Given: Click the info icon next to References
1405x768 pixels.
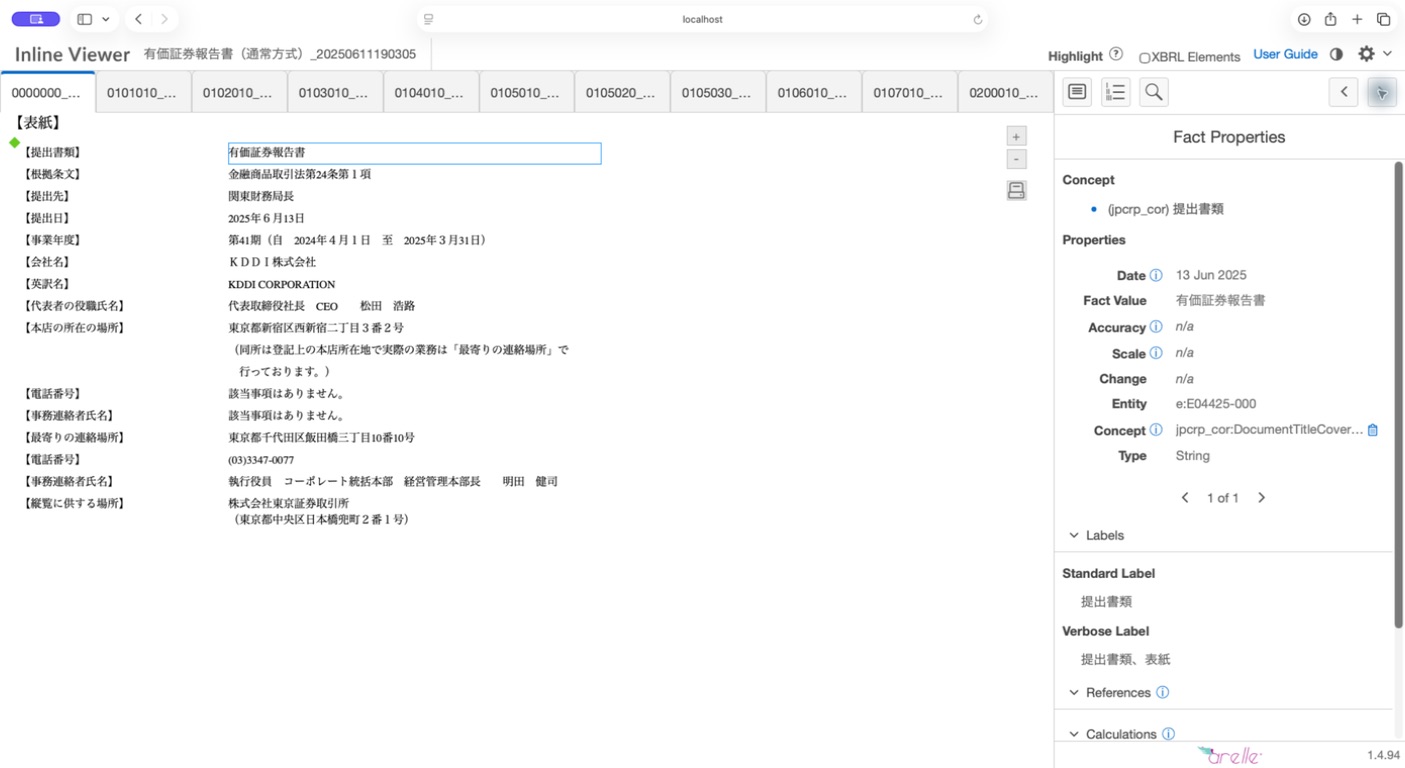Looking at the screenshot, I should [1162, 692].
